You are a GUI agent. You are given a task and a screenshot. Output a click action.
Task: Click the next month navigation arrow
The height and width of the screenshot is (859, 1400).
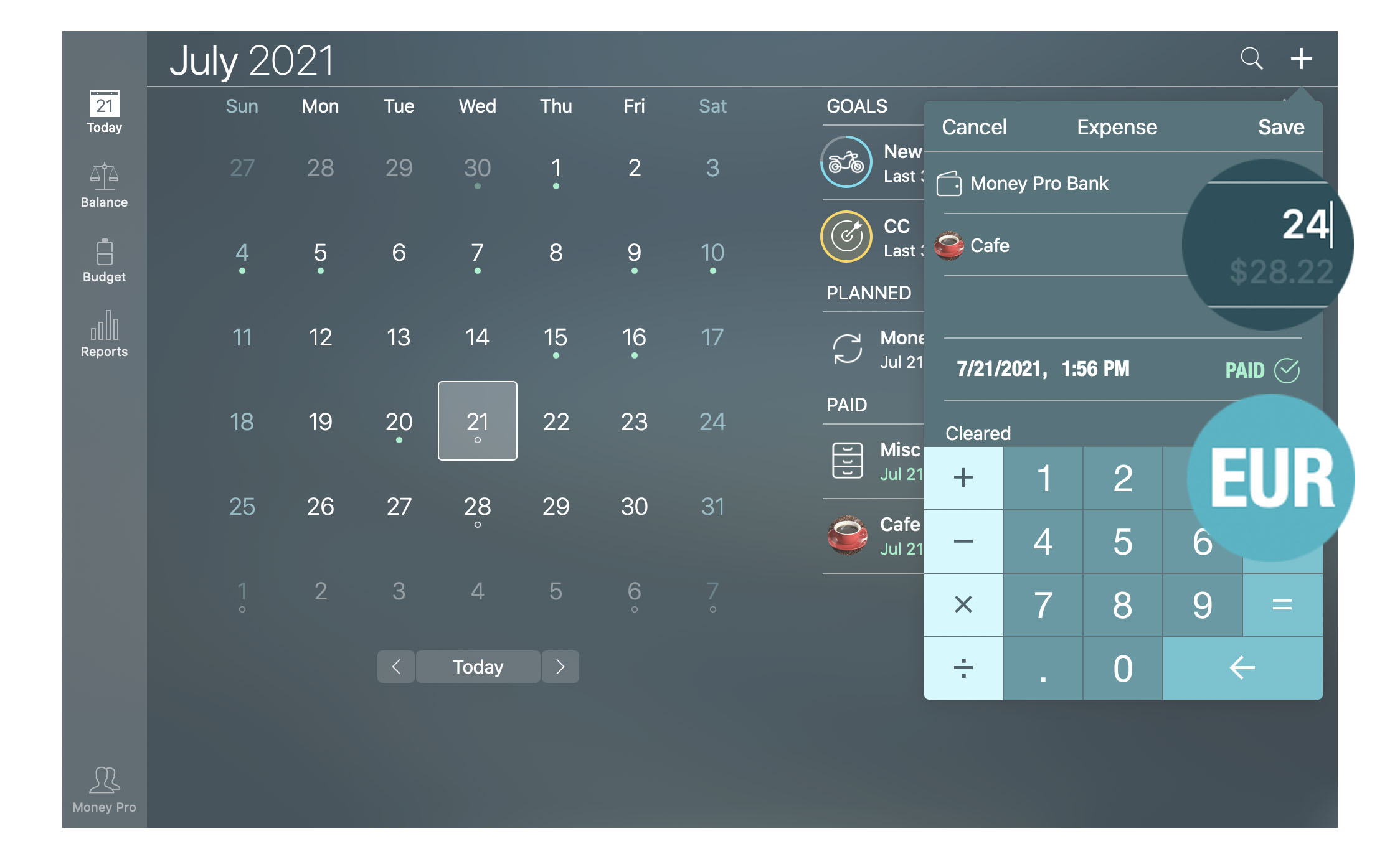[x=562, y=666]
